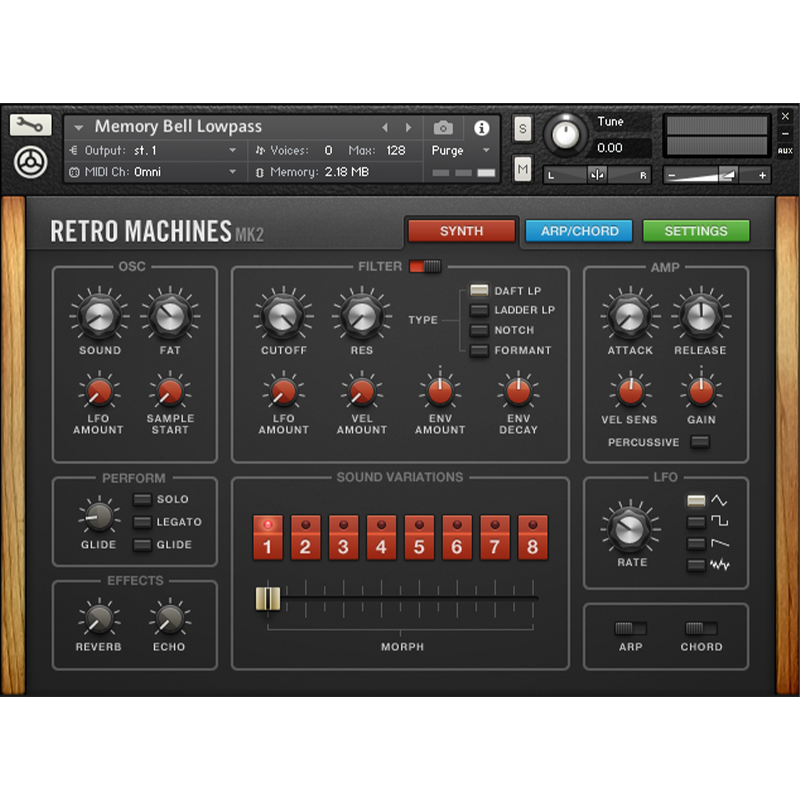Select sound variation 4

381,538
